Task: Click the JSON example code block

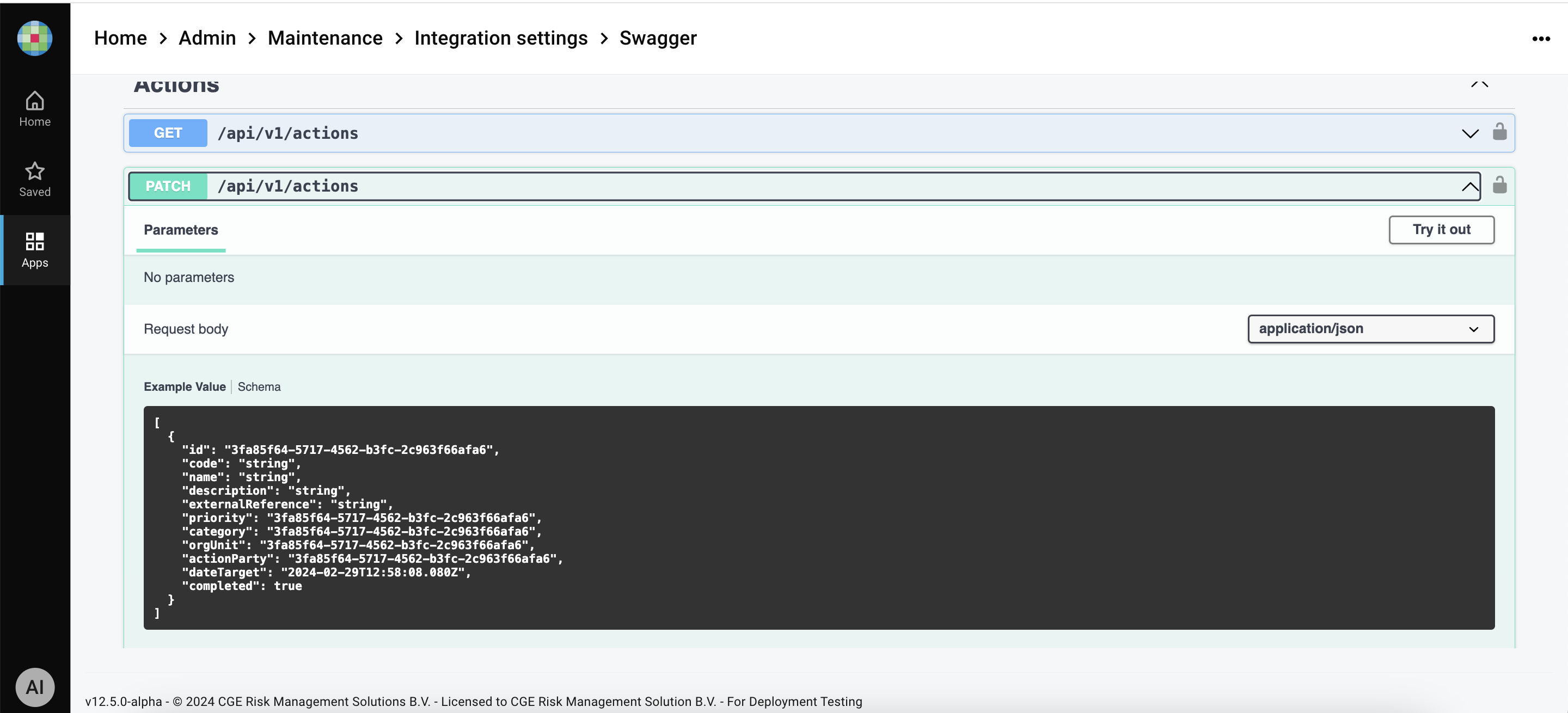Action: [x=818, y=517]
